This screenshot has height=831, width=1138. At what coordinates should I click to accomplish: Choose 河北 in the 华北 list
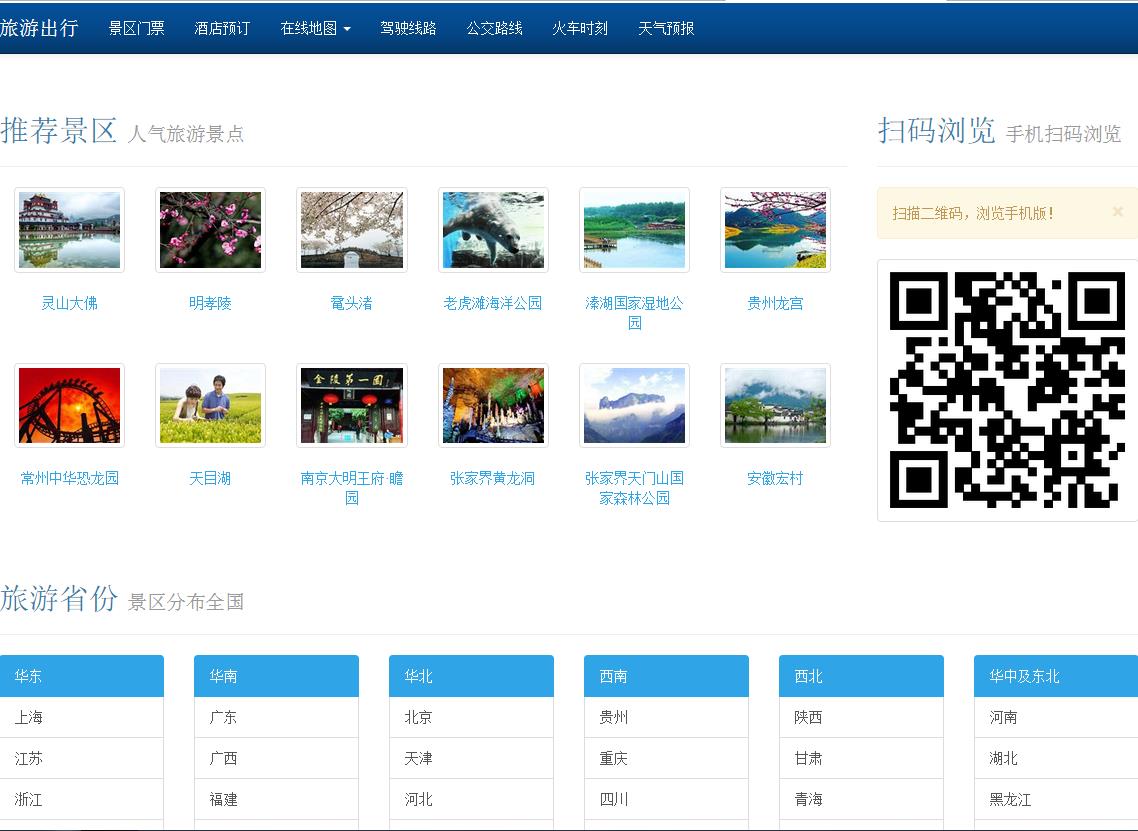click(x=472, y=800)
